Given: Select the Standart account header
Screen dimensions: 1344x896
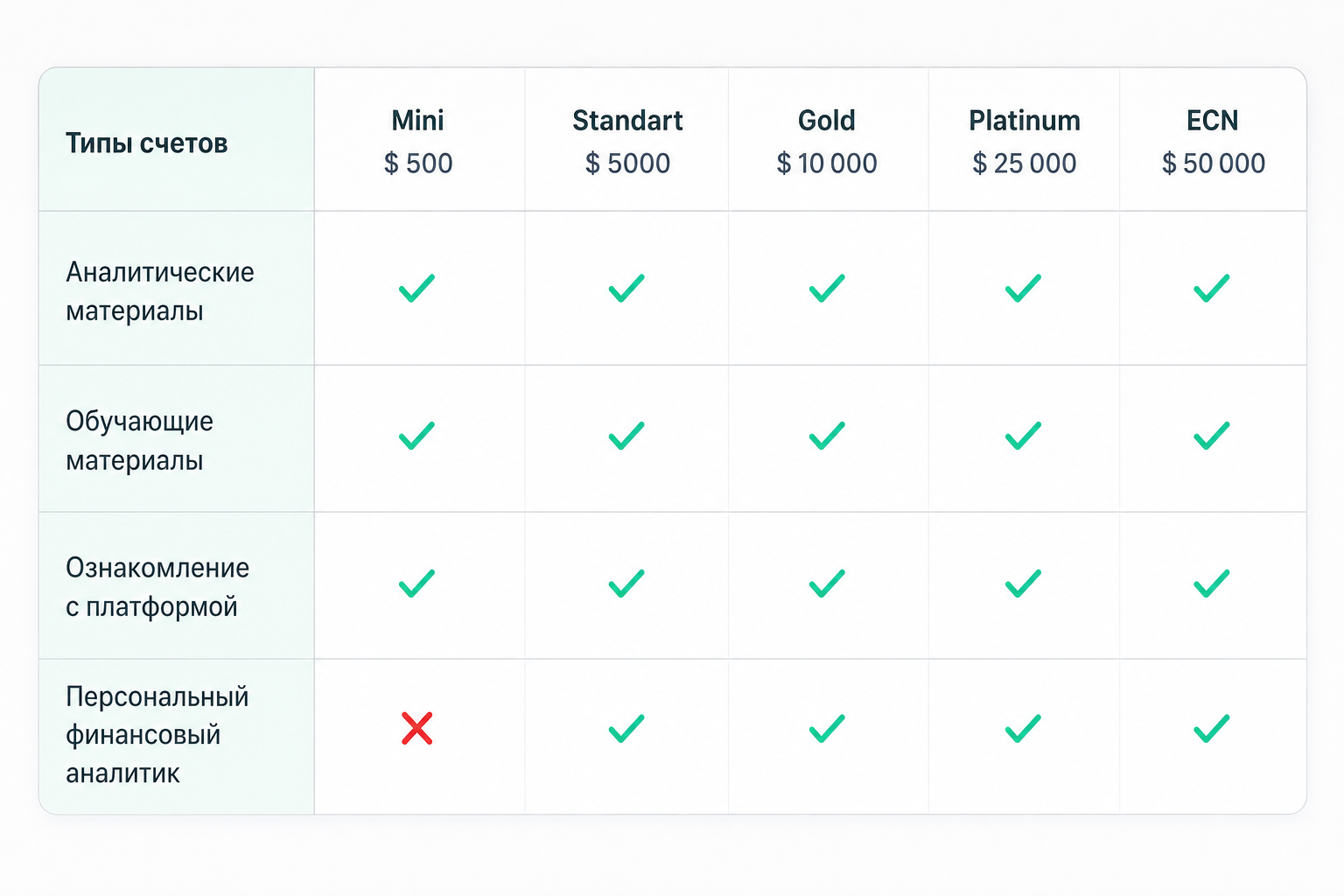Looking at the screenshot, I should click(627, 141).
